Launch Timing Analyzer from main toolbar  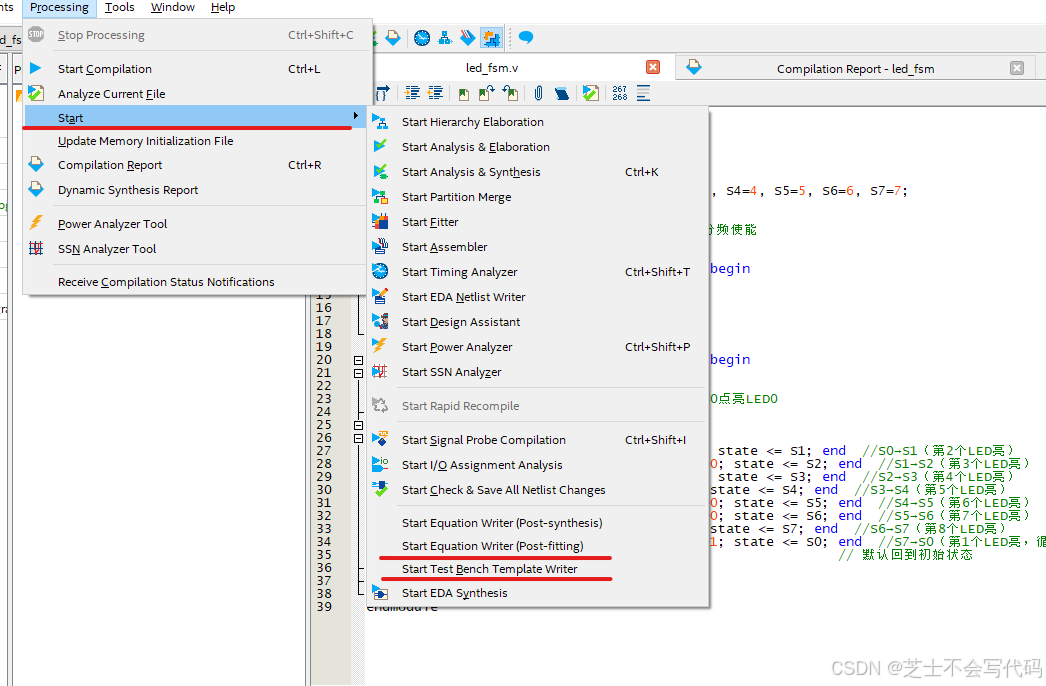click(x=422, y=38)
